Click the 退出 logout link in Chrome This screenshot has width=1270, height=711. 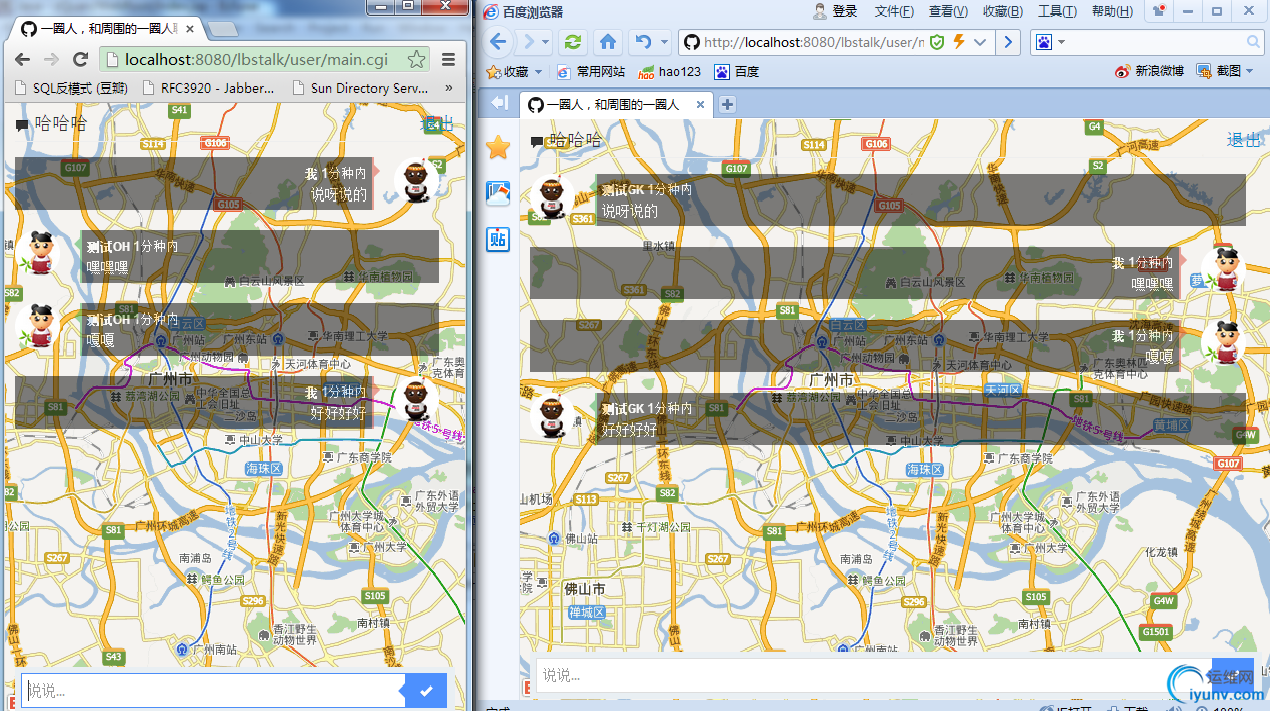click(x=437, y=124)
